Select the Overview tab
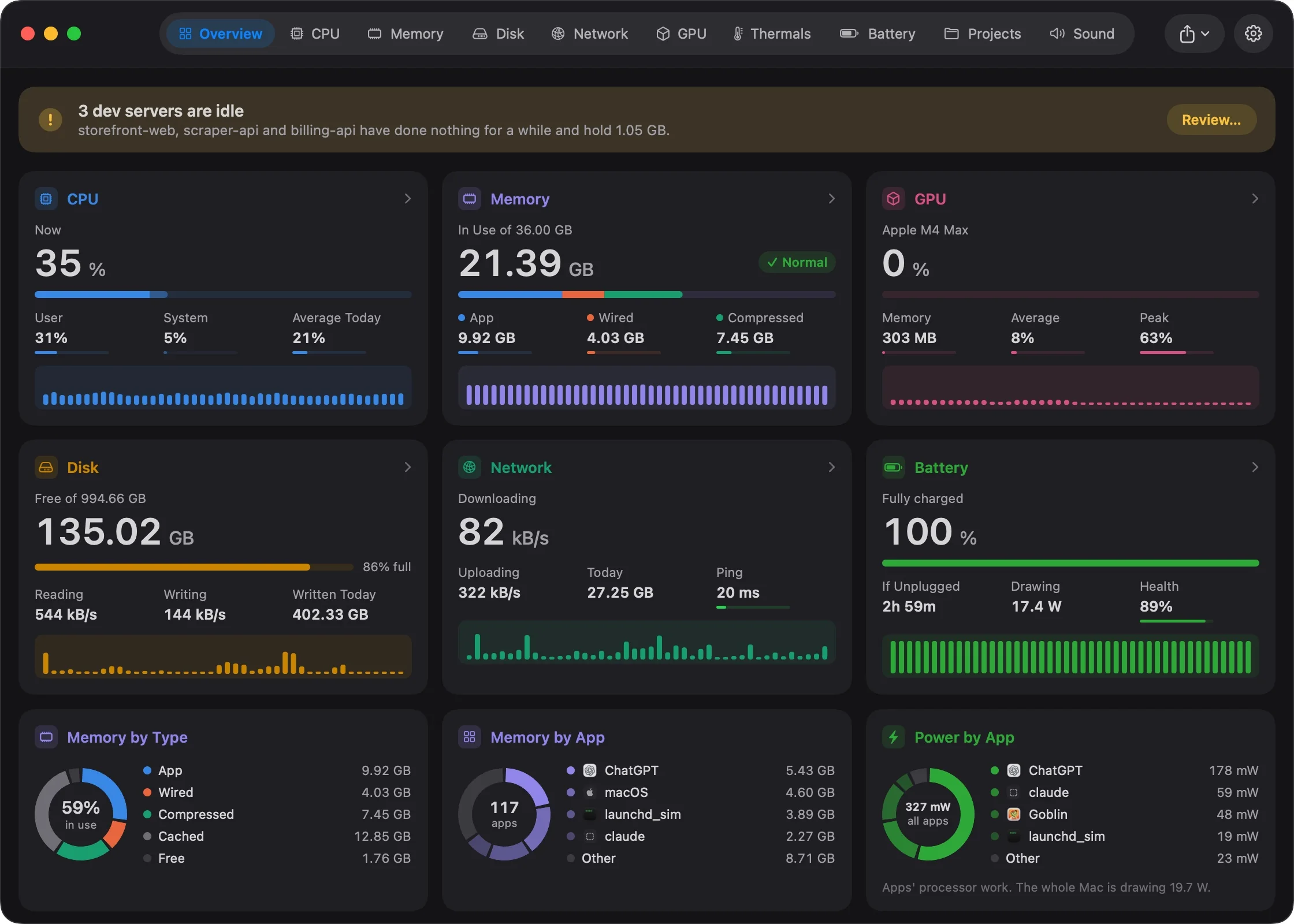Screen dimensions: 1294x924 (x=220, y=33)
